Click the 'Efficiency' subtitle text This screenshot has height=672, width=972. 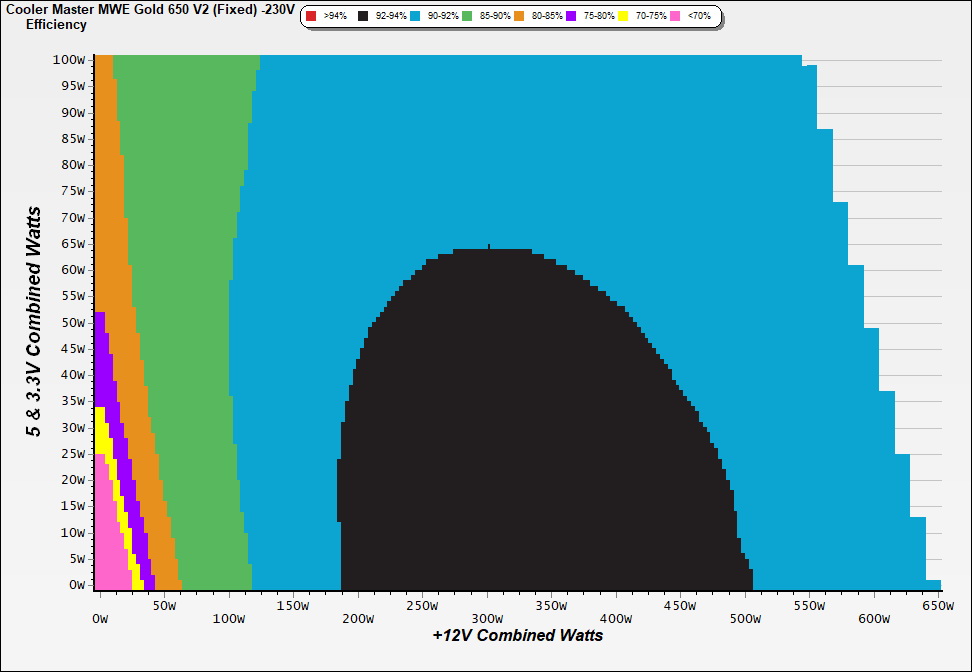coord(56,24)
